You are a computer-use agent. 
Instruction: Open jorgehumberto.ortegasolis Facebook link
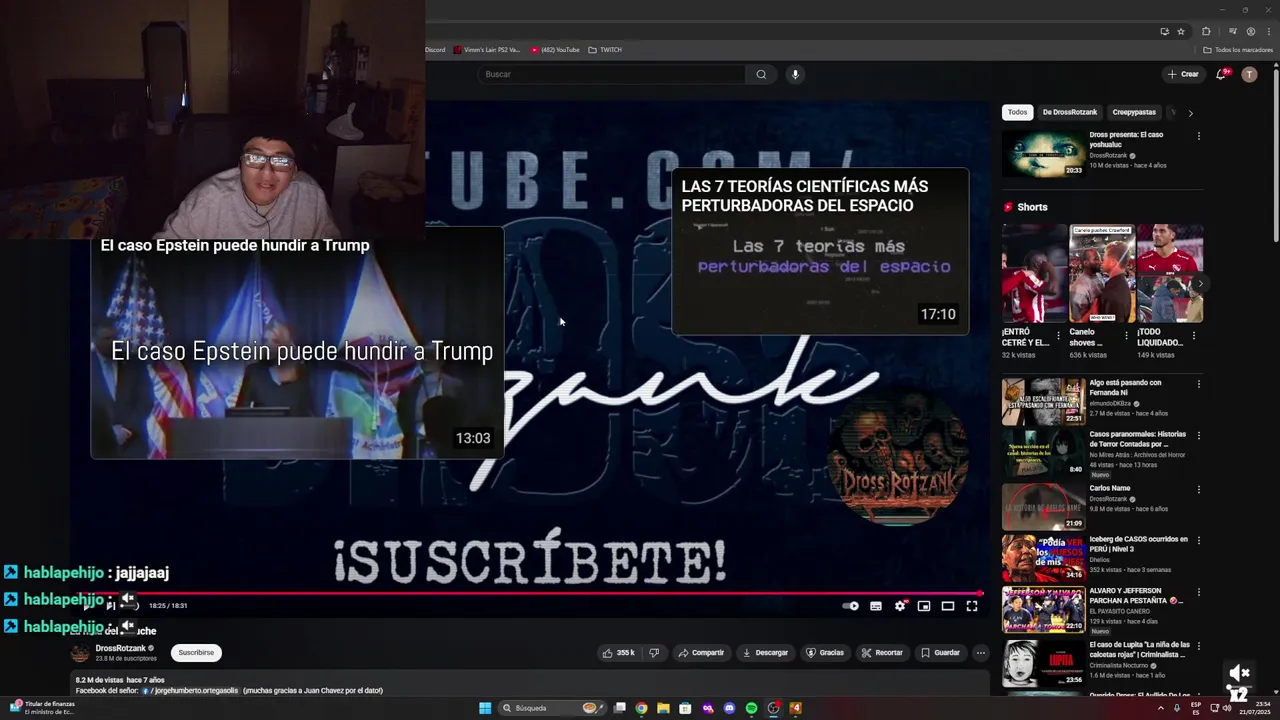pos(192,691)
